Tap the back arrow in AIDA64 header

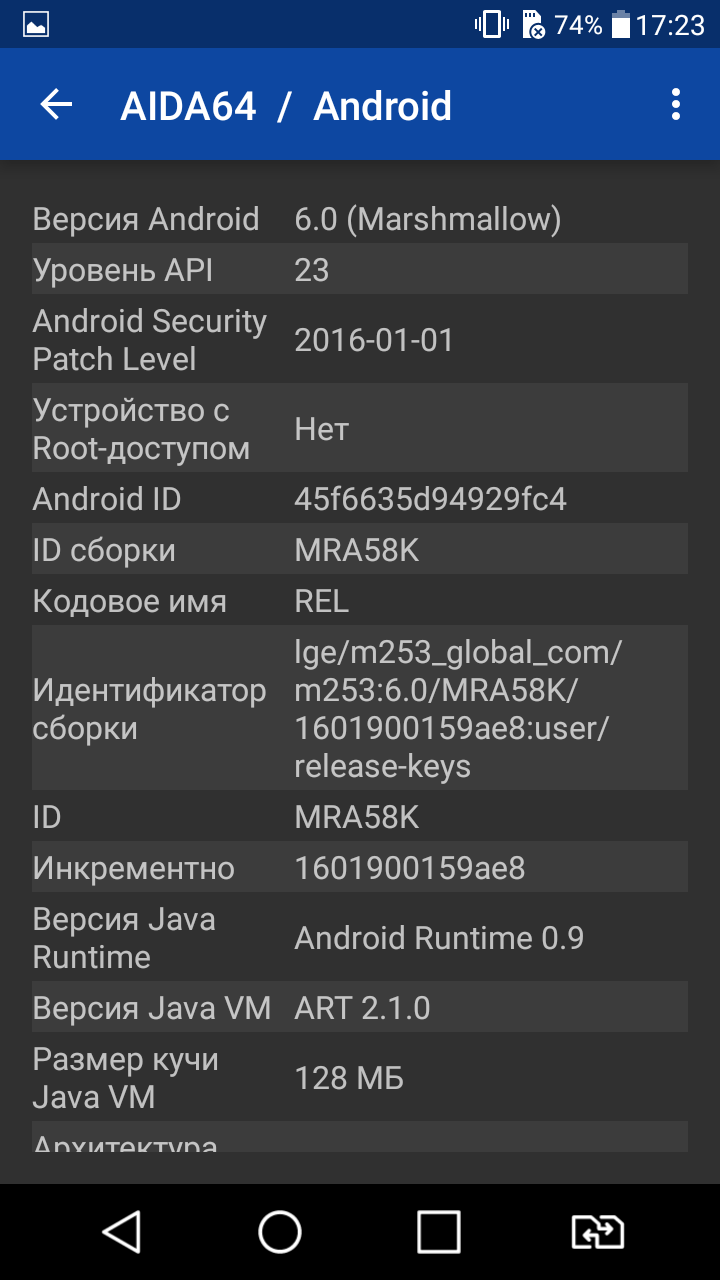pos(56,105)
